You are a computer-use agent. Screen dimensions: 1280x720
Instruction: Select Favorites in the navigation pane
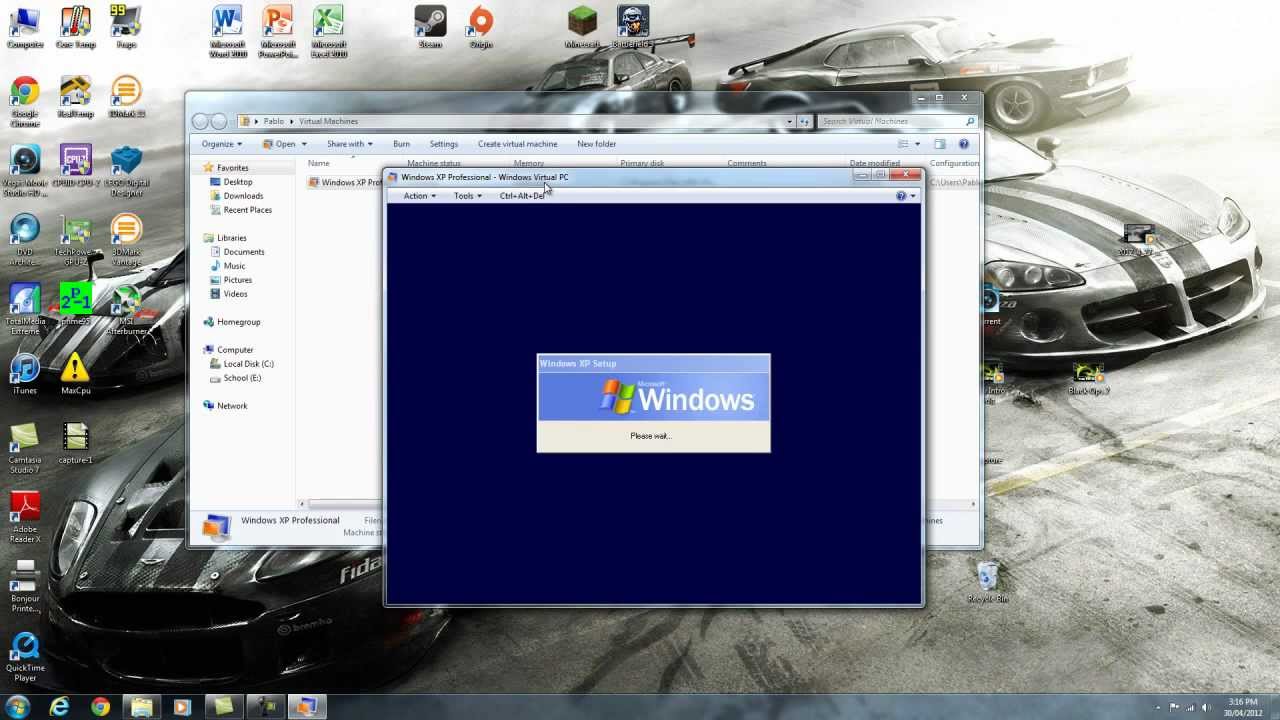click(232, 168)
